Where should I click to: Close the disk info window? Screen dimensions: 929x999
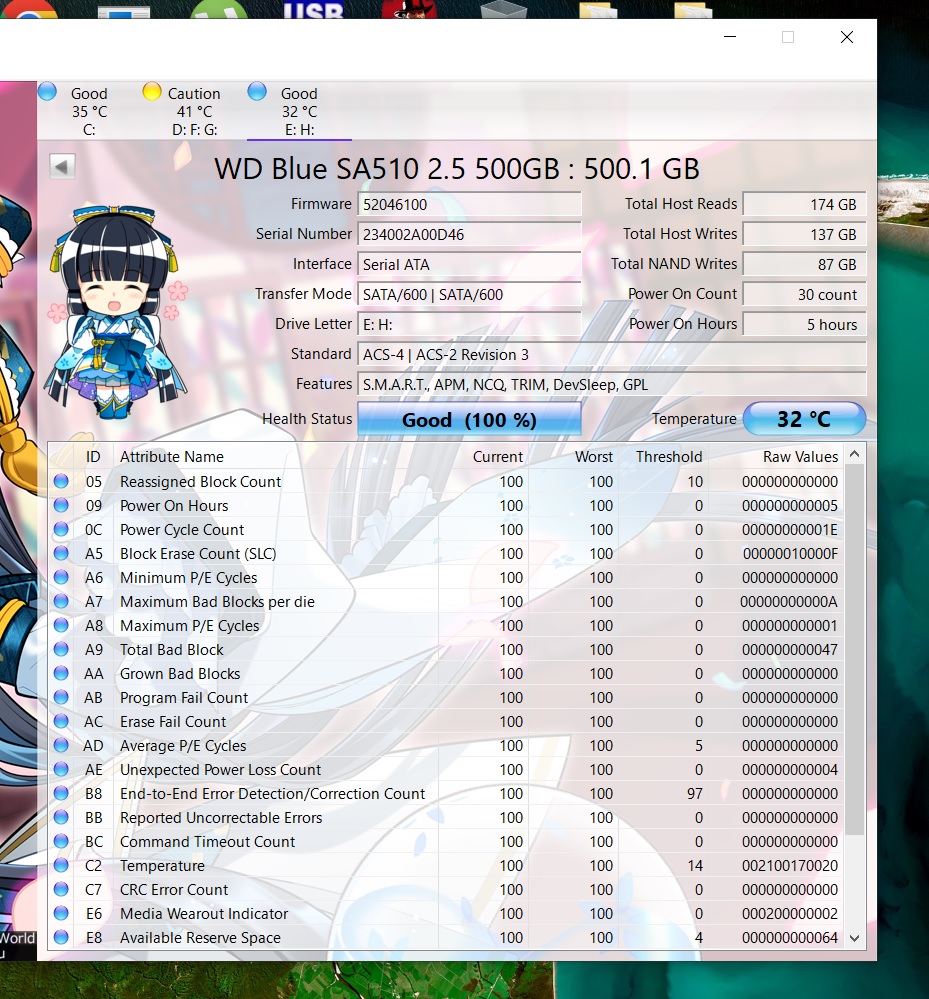tap(847, 37)
